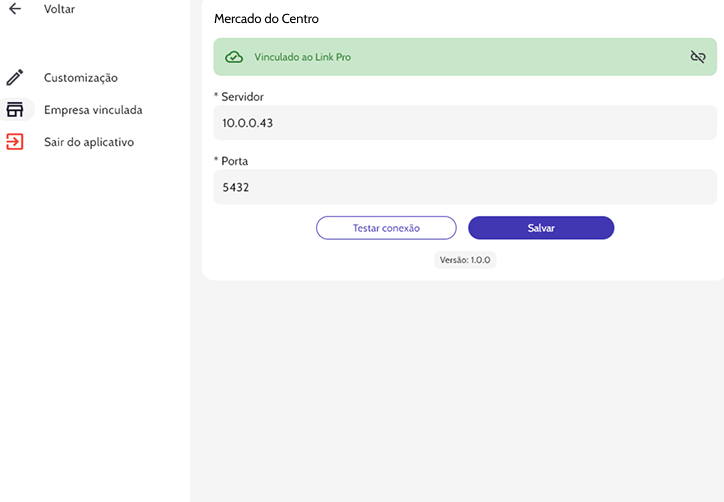724x502 pixels.
Task: Click the Servidor input field
Action: point(465,123)
